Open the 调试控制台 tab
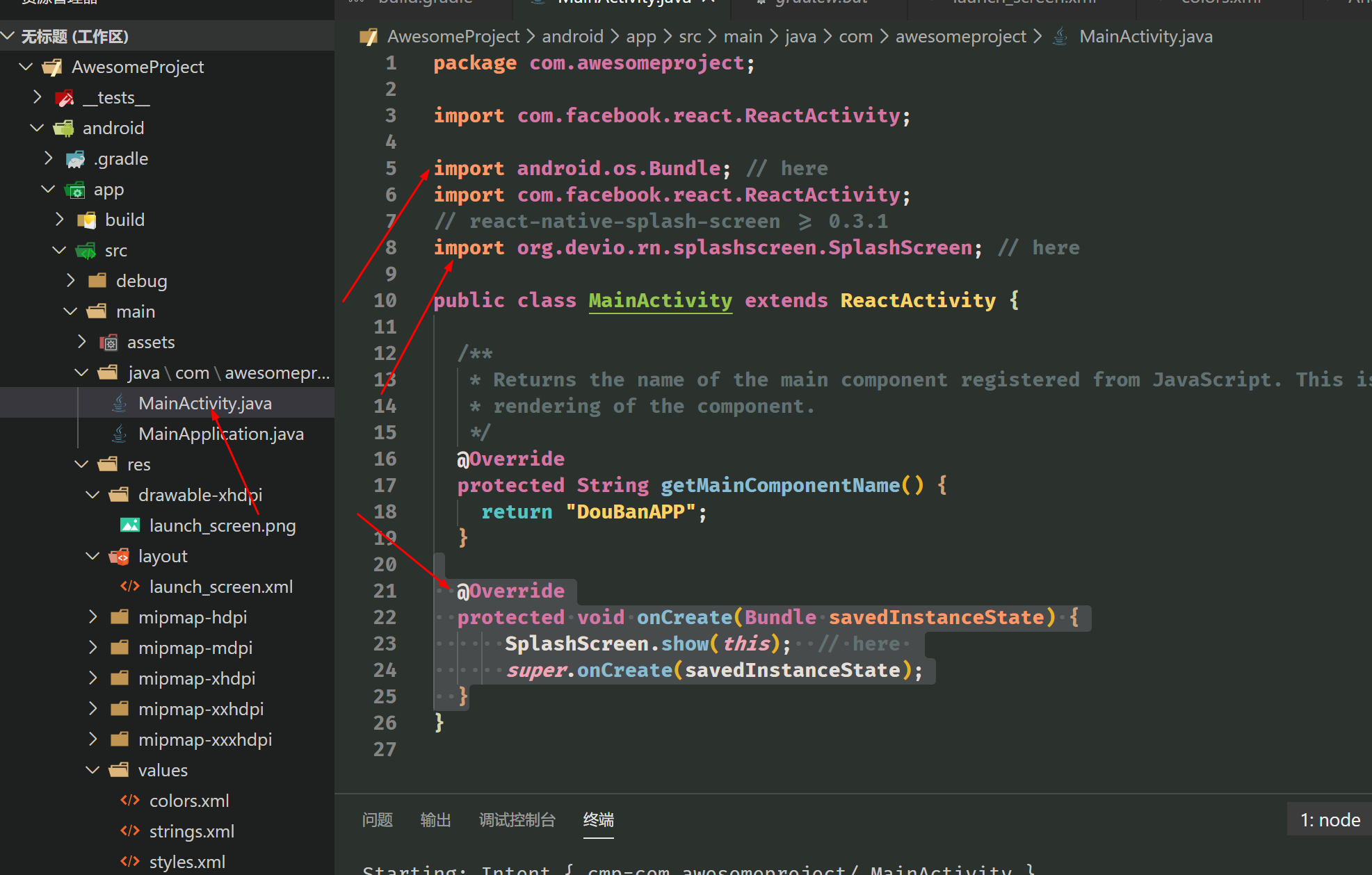 tap(517, 820)
